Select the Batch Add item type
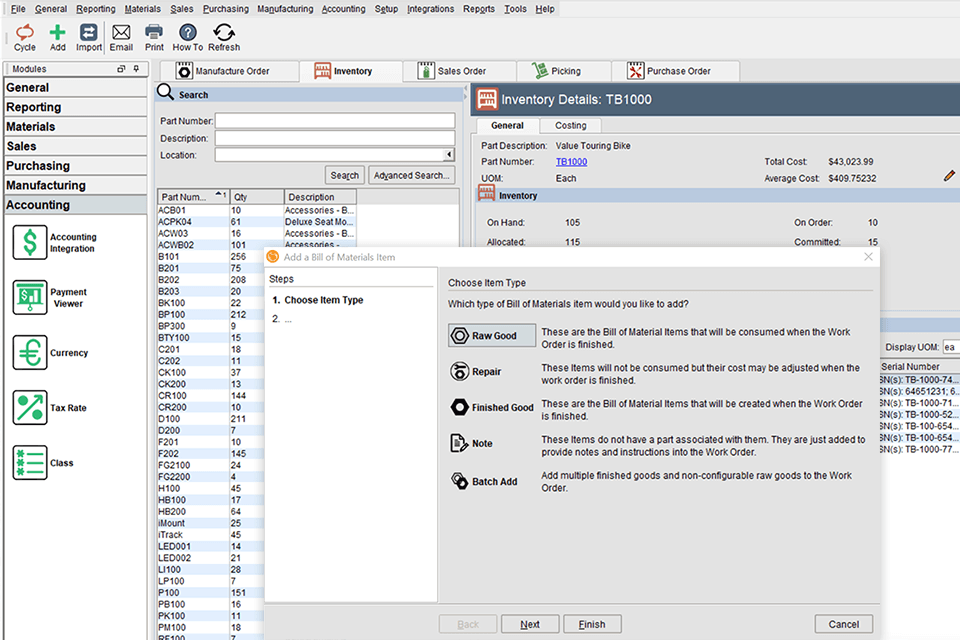Image resolution: width=960 pixels, height=640 pixels. (x=484, y=481)
